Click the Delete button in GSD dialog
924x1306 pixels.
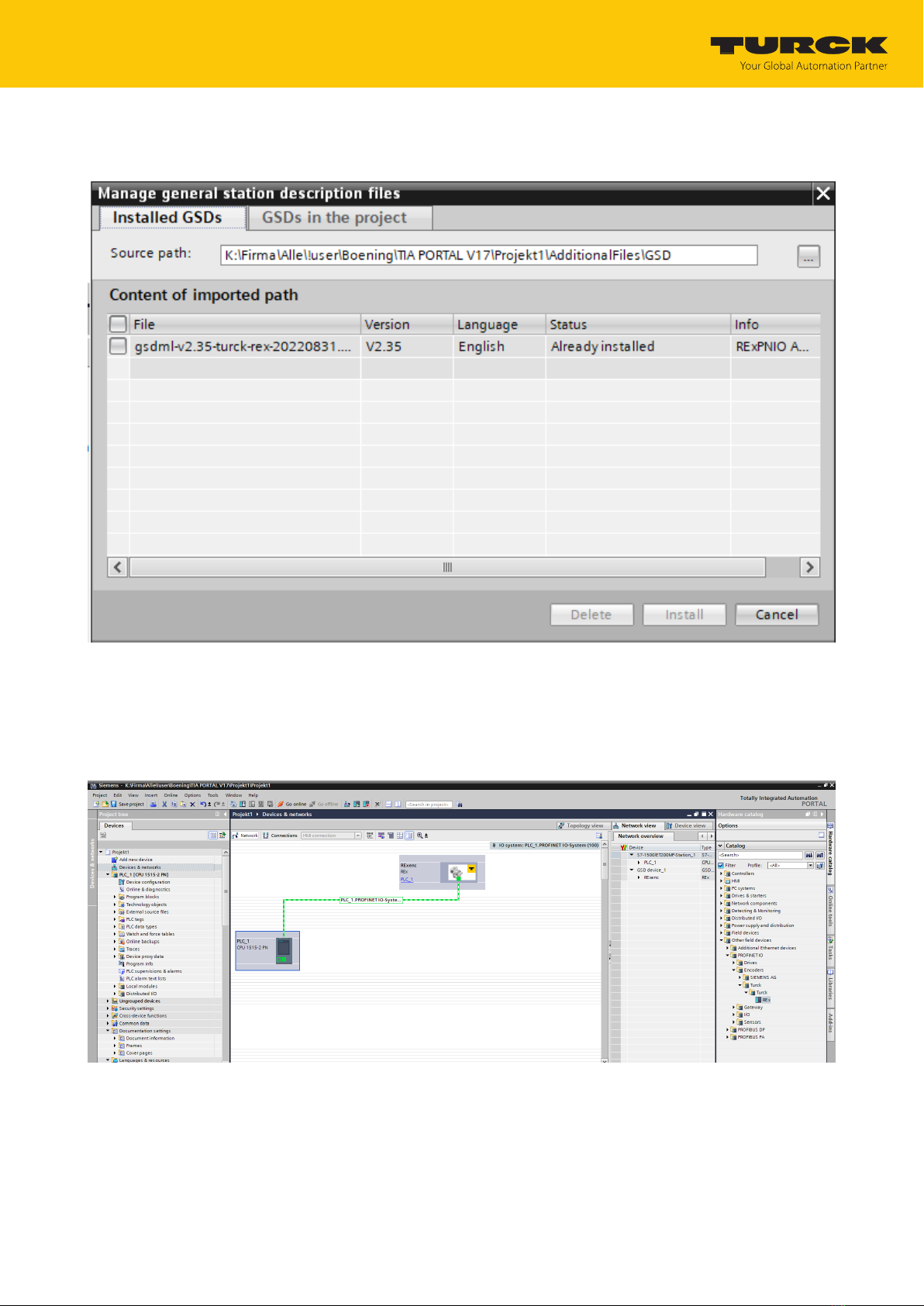click(x=591, y=615)
